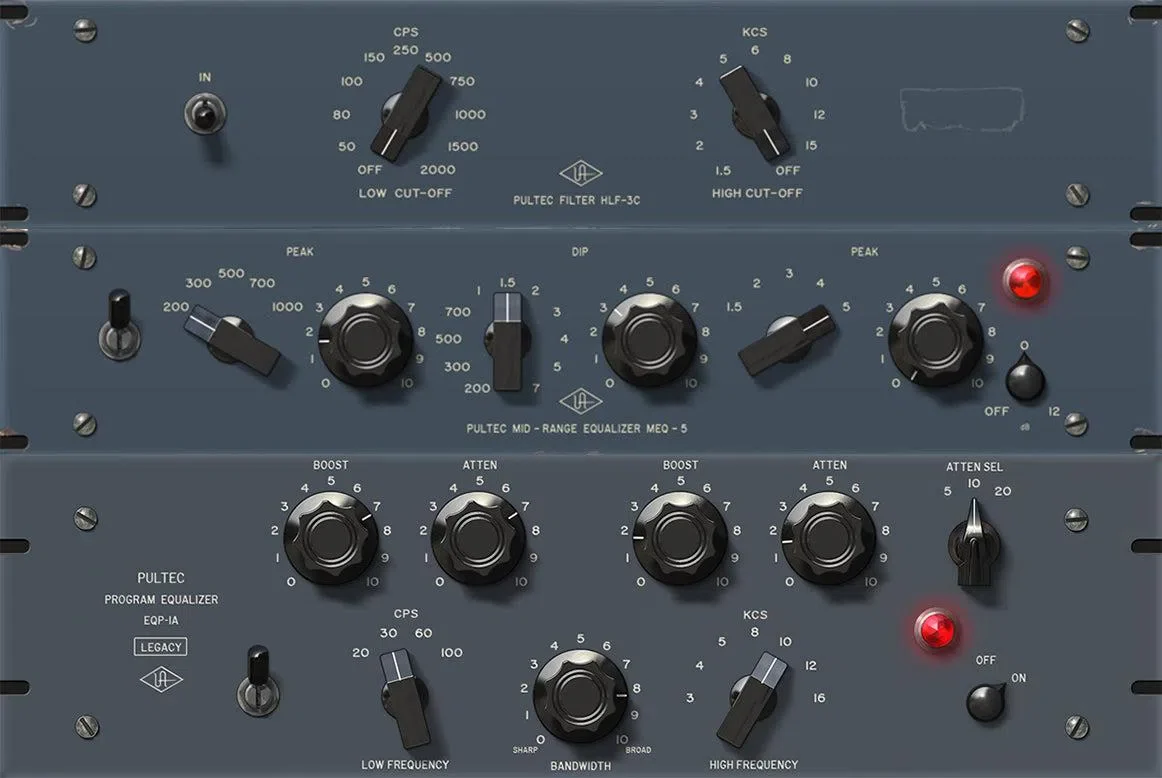Click the MEQ-5 low Peak gain knob
This screenshot has height=778, width=1162.
pyautogui.click(x=366, y=339)
